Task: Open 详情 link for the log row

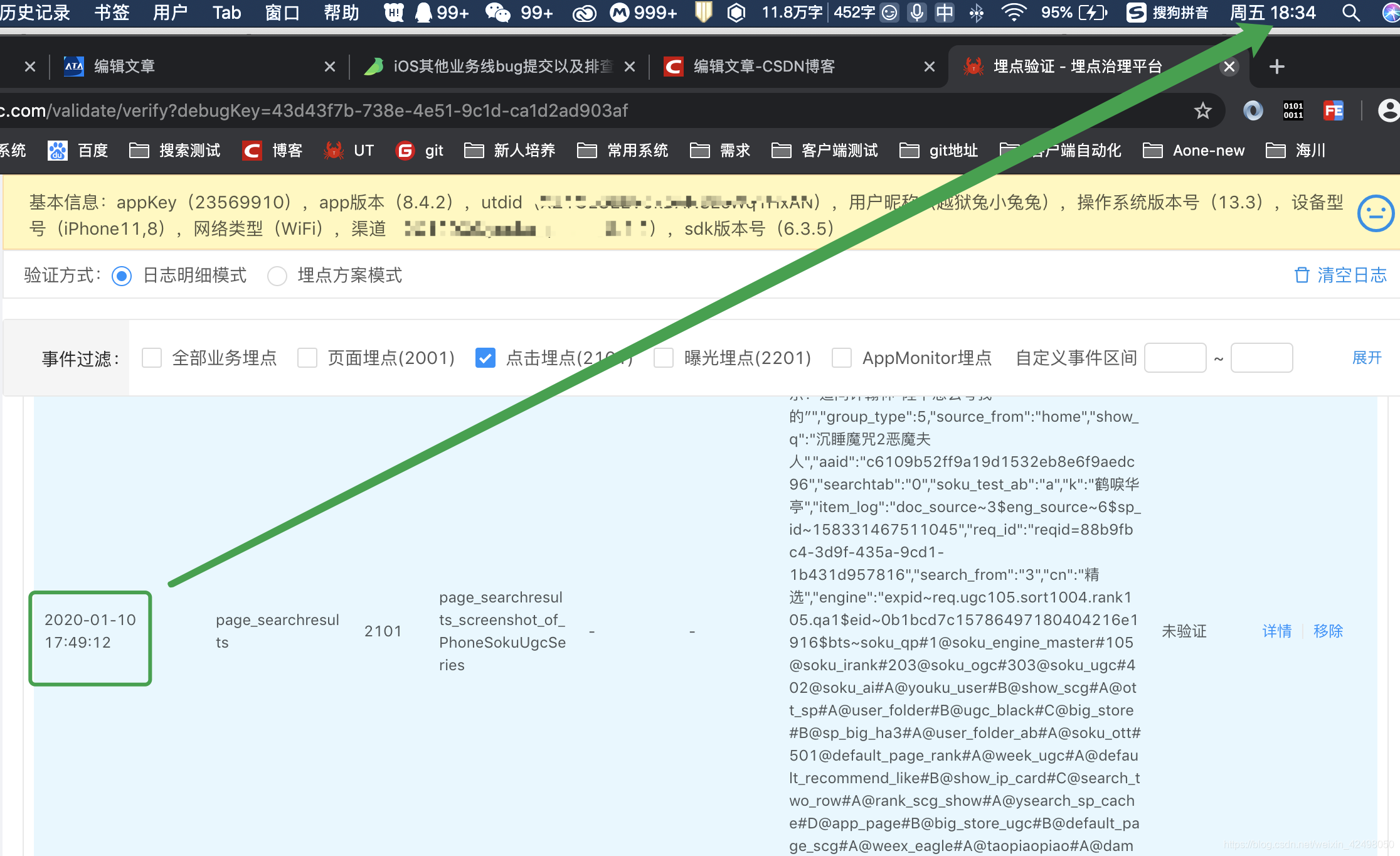Action: click(x=1276, y=631)
